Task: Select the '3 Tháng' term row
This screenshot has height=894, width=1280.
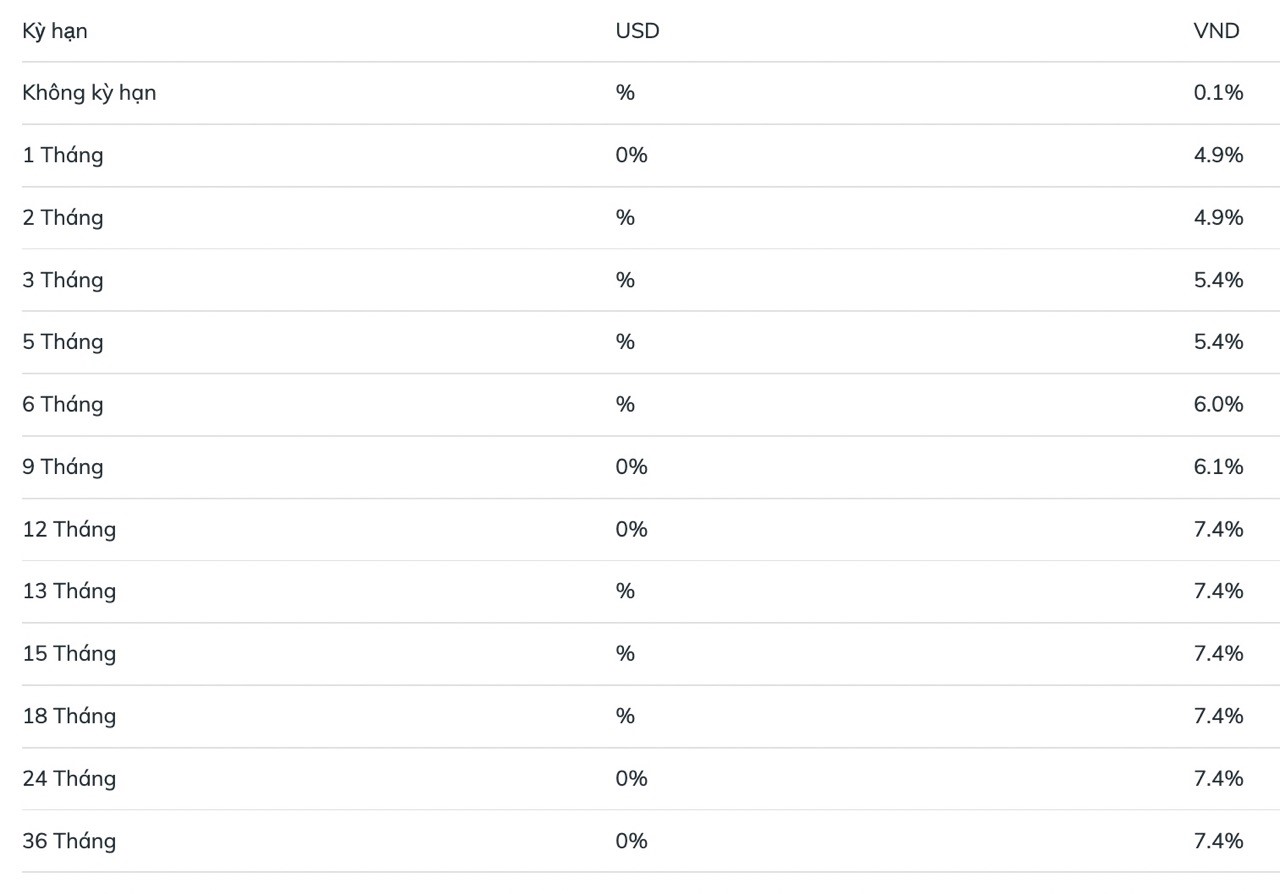Action: coord(63,280)
